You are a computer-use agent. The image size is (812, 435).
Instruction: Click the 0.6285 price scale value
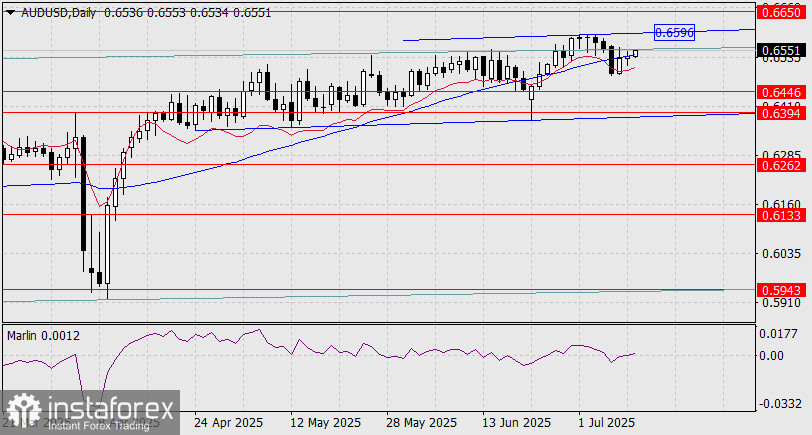(782, 155)
